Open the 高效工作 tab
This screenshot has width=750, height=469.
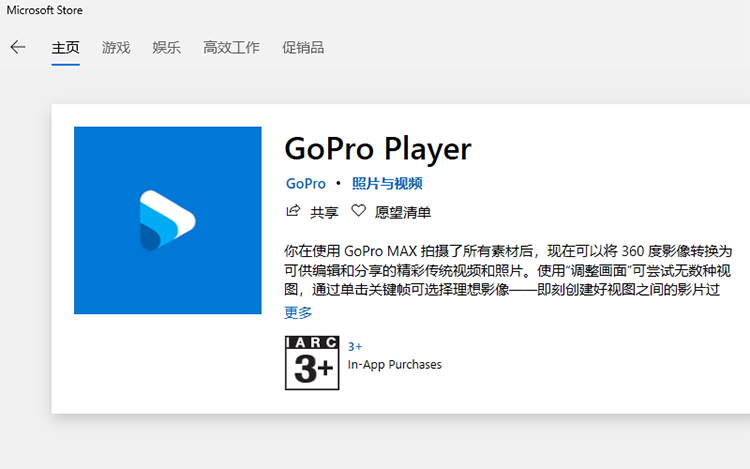(x=232, y=47)
